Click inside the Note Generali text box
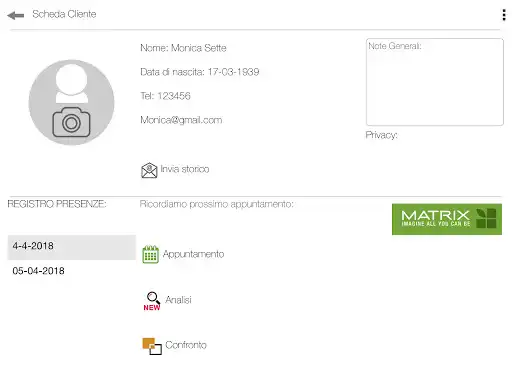This screenshot has height=384, width=512. (435, 82)
